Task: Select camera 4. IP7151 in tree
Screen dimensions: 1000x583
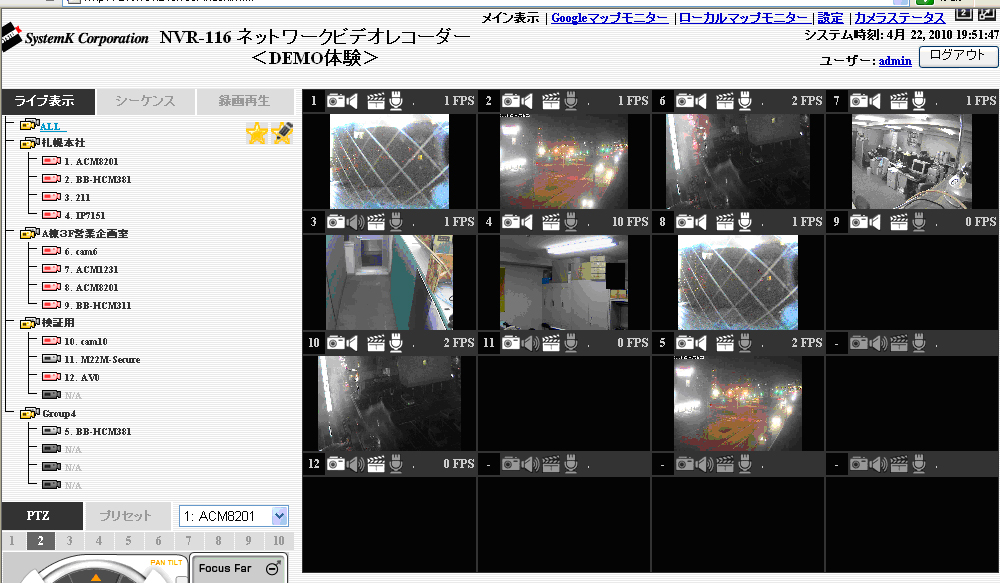Action: [x=85, y=216]
